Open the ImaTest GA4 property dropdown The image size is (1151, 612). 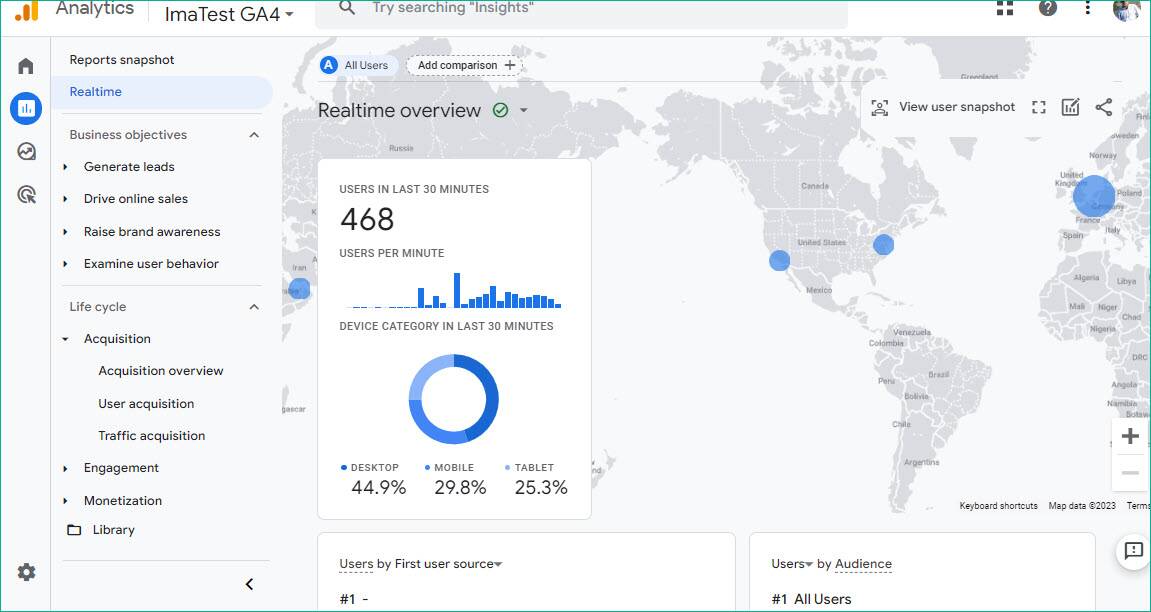point(229,14)
